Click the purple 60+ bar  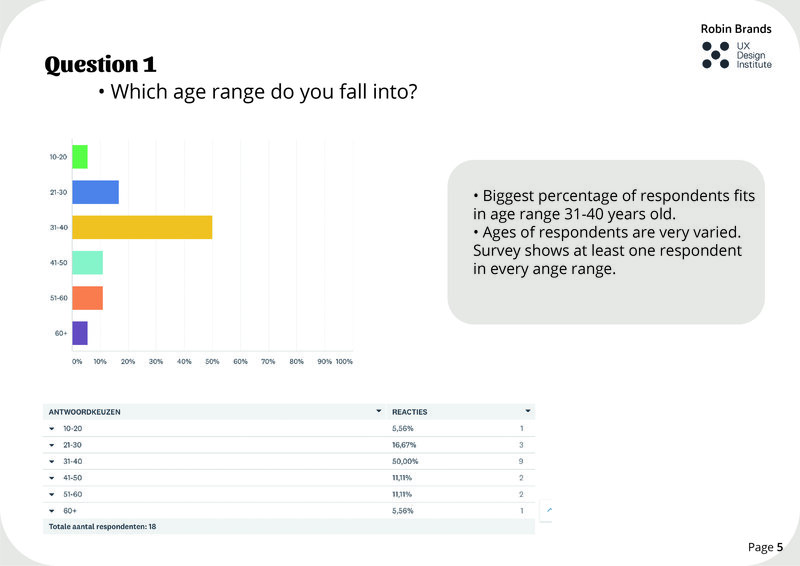click(80, 332)
